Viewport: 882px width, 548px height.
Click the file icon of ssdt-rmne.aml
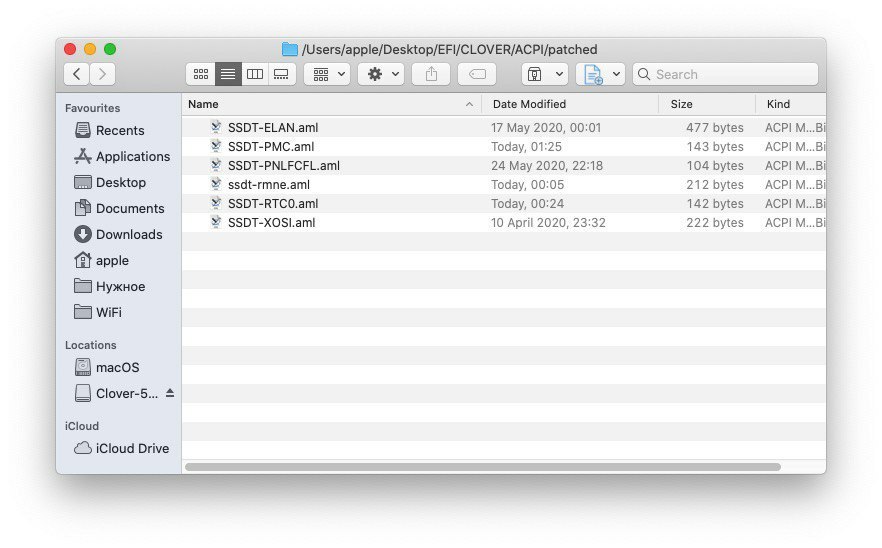(215, 184)
